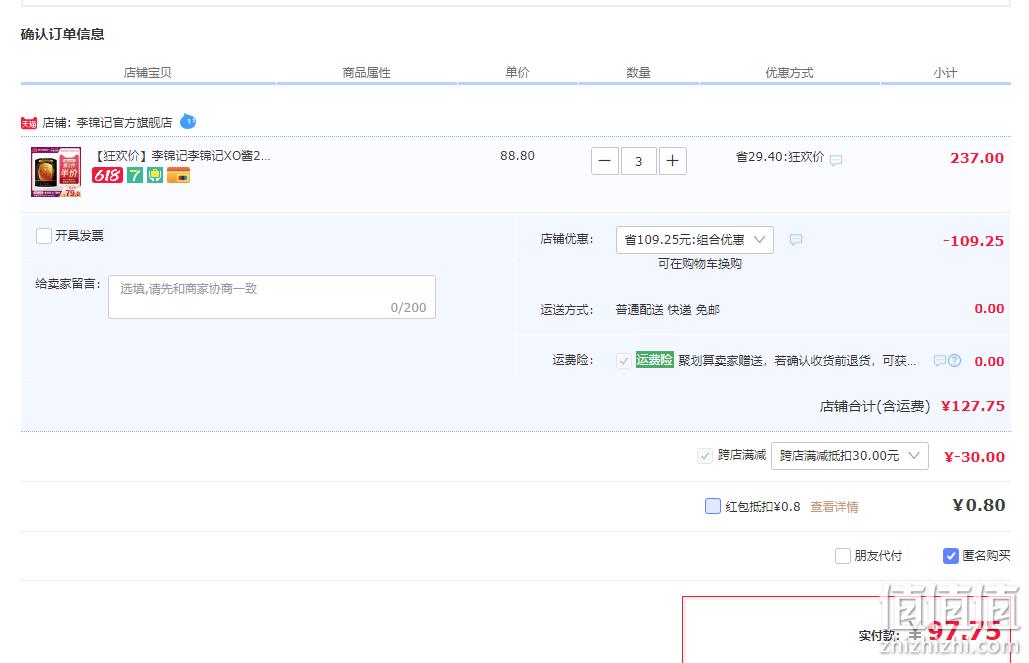This screenshot has height=663, width=1029.
Task: Click the orange credit card badge
Action: click(178, 175)
